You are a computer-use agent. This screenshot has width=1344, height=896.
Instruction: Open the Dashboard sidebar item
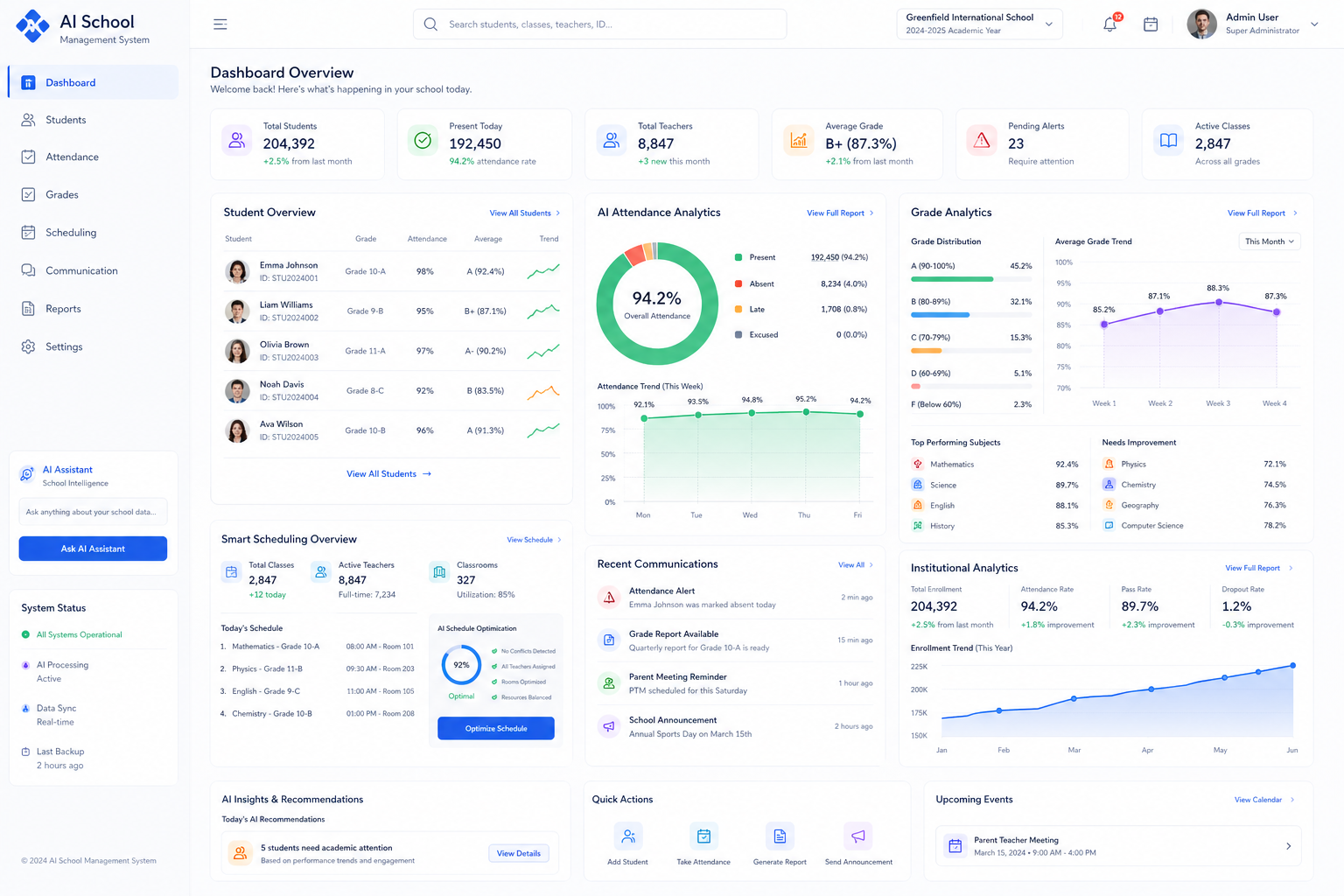93,82
